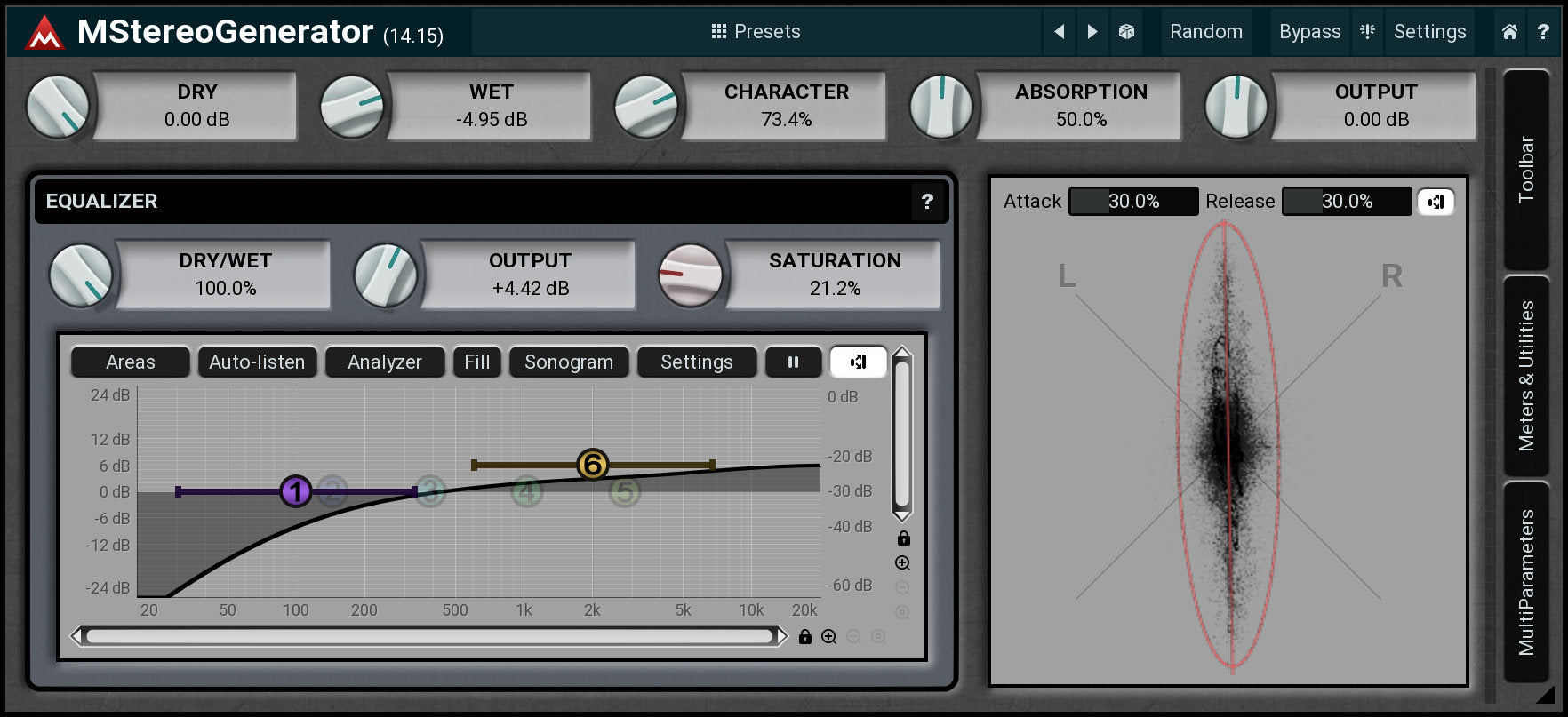Enable Auto-listen in the equalizer
The image size is (1568, 717).
(x=257, y=362)
